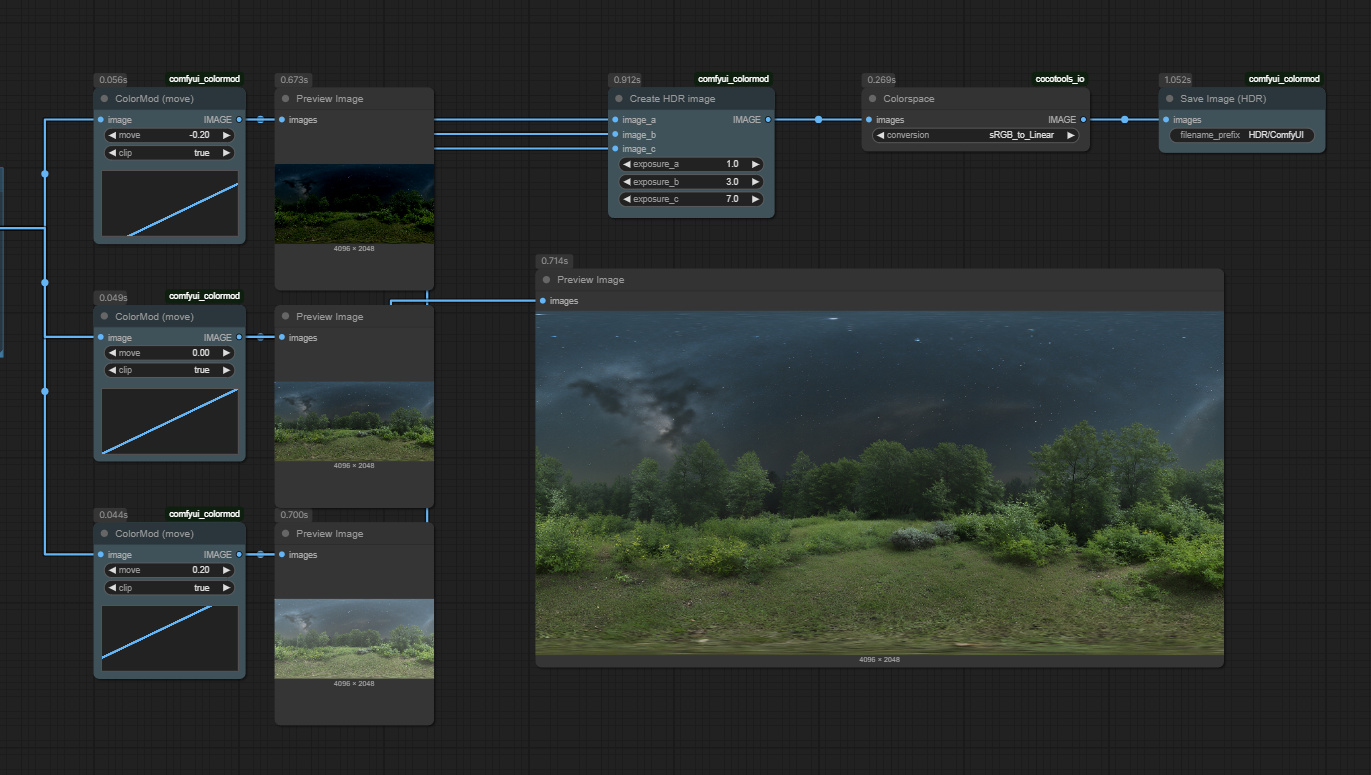The height and width of the screenshot is (775, 1371).
Task: Collapse the Save Image (HDR) node
Action: coord(1168,98)
